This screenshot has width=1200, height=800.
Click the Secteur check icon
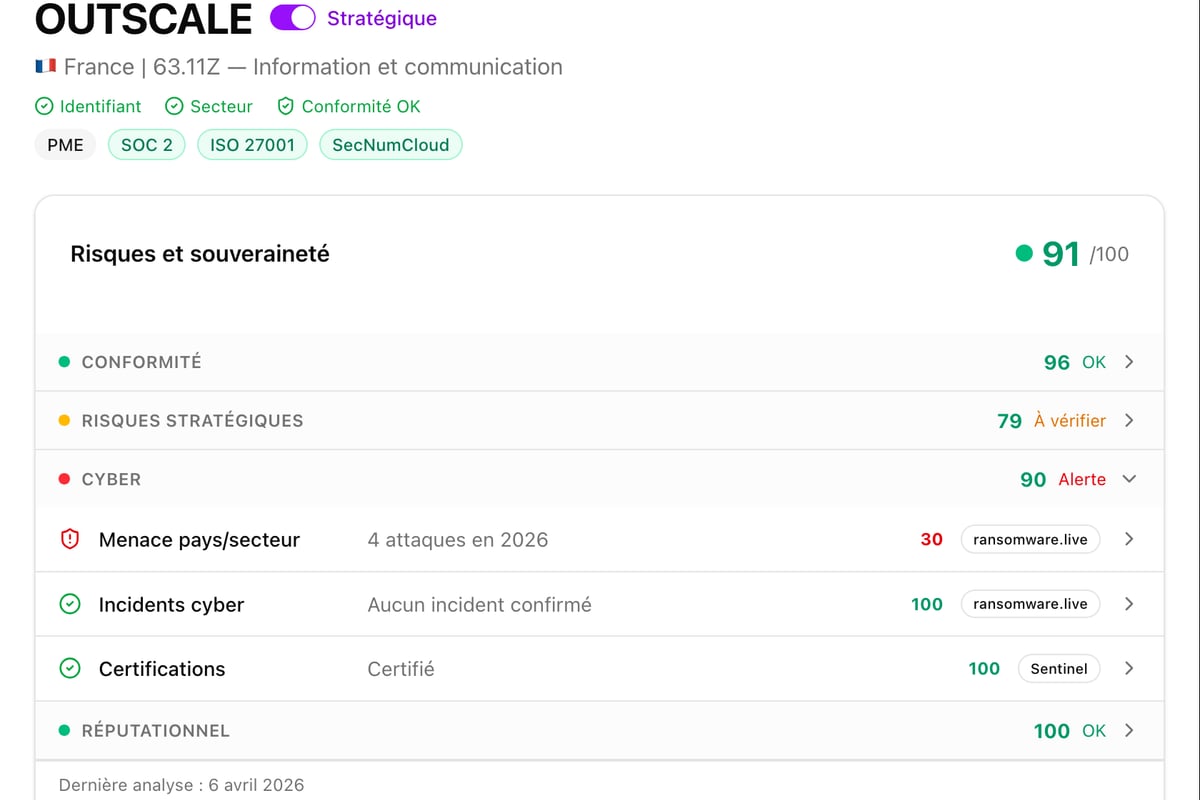174,106
